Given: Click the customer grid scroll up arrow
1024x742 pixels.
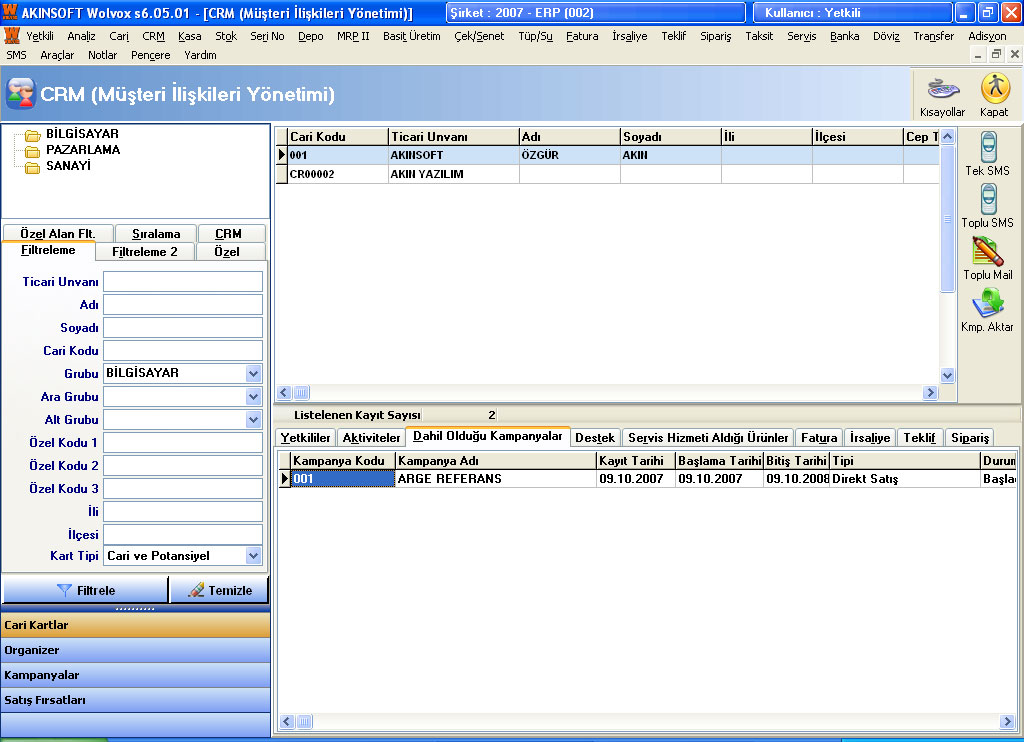Looking at the screenshot, I should pyautogui.click(x=948, y=137).
